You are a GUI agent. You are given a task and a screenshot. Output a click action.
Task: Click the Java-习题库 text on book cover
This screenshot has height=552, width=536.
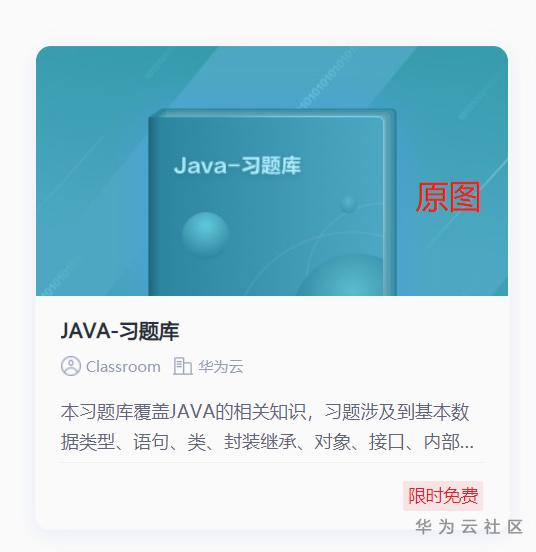pyautogui.click(x=237, y=165)
